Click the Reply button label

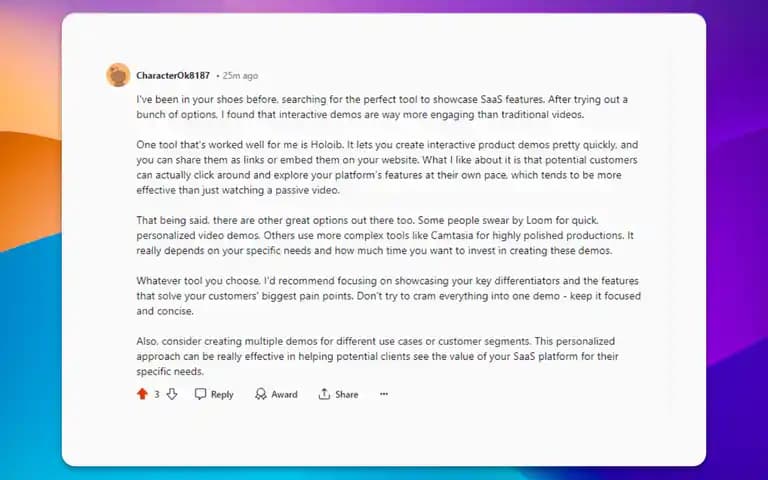click(222, 394)
